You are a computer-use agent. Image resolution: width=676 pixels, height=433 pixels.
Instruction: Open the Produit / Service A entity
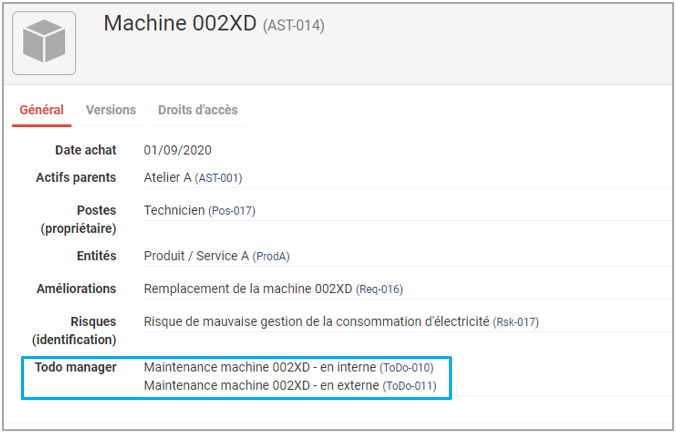point(196,256)
